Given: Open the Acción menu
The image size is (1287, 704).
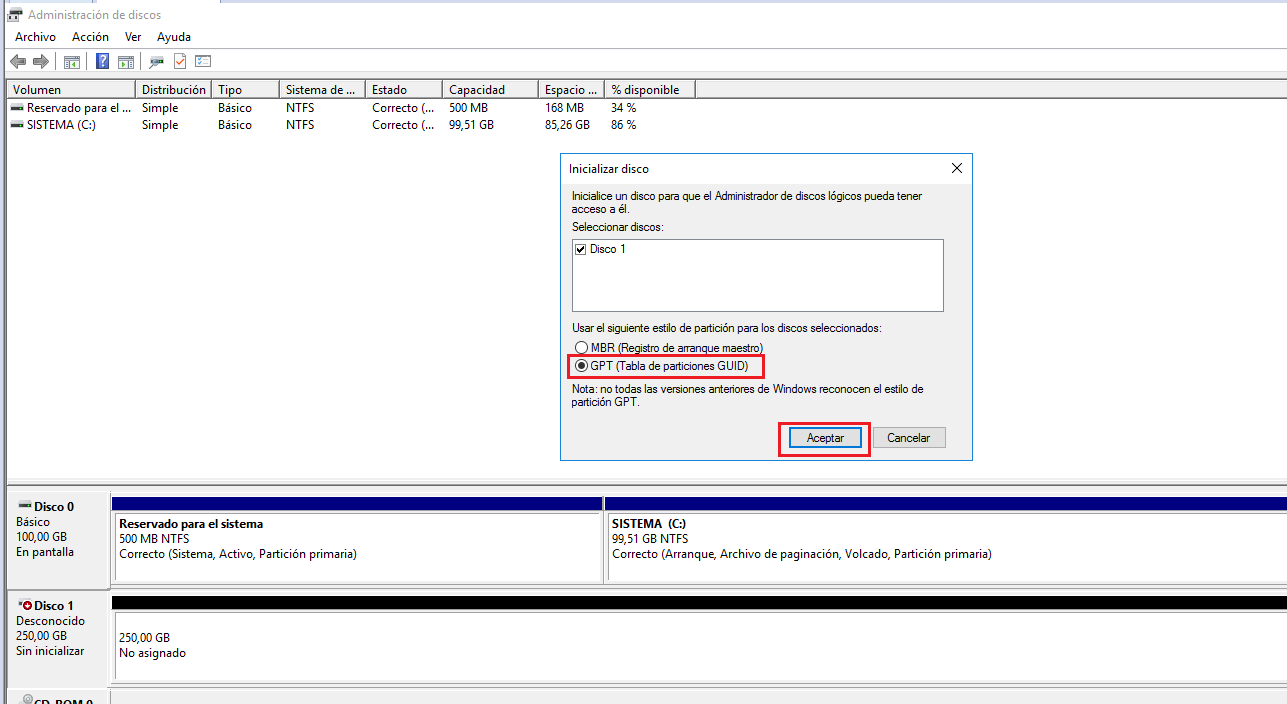Looking at the screenshot, I should click(90, 36).
